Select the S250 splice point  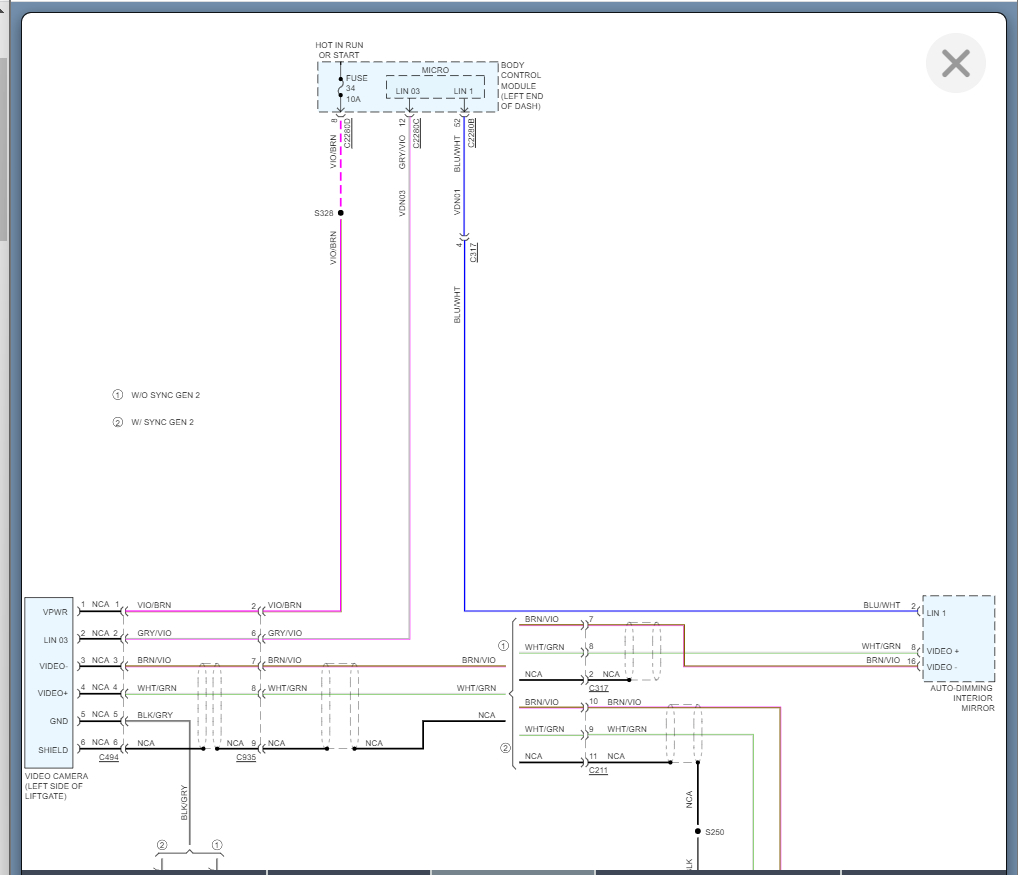pyautogui.click(x=698, y=832)
